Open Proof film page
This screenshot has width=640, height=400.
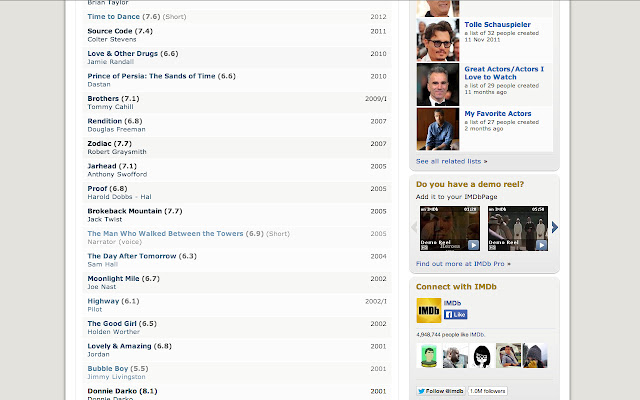click(x=97, y=188)
